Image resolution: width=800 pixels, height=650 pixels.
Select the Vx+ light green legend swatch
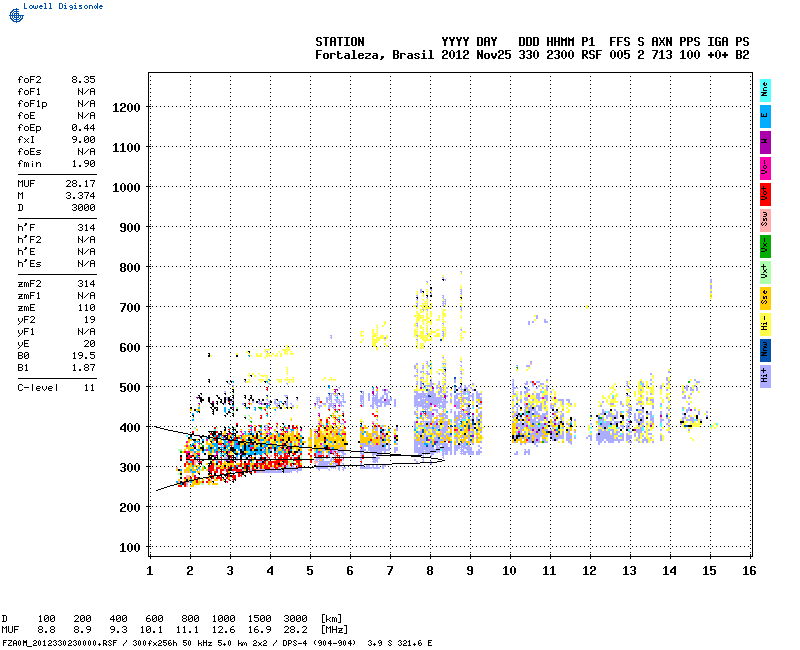(x=765, y=273)
